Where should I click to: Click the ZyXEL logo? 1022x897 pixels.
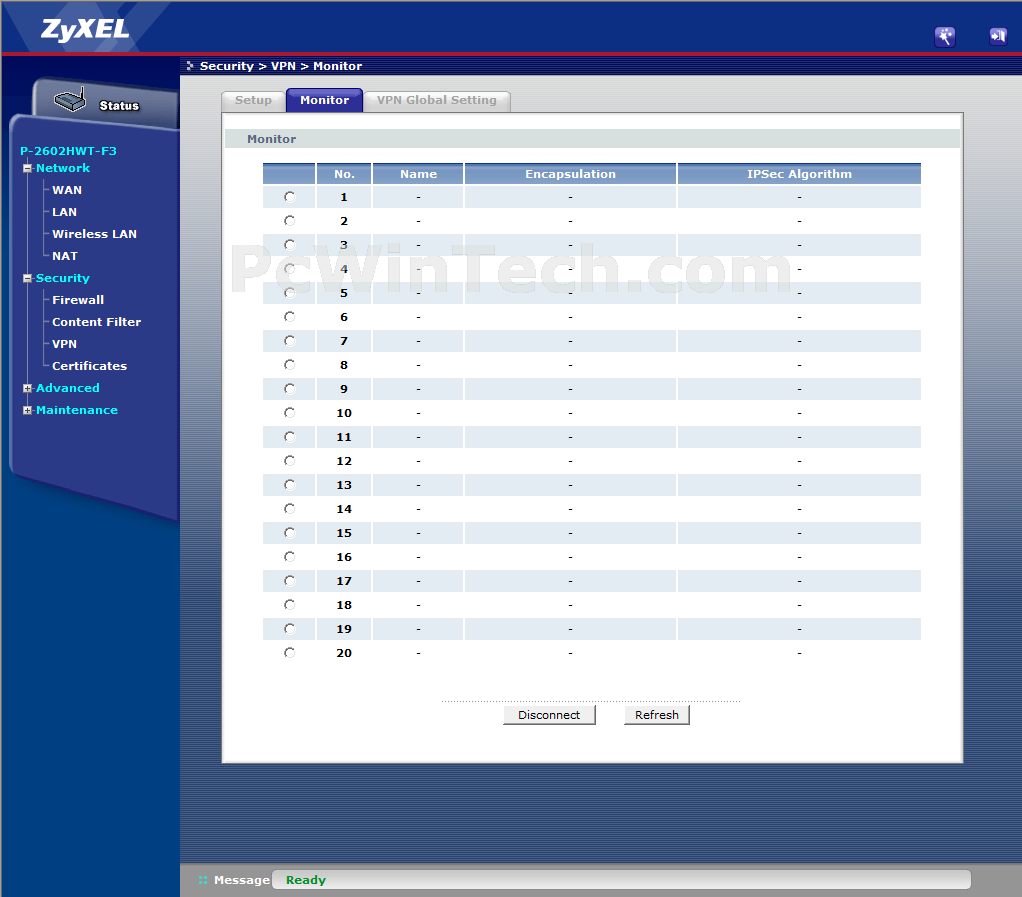coord(85,29)
